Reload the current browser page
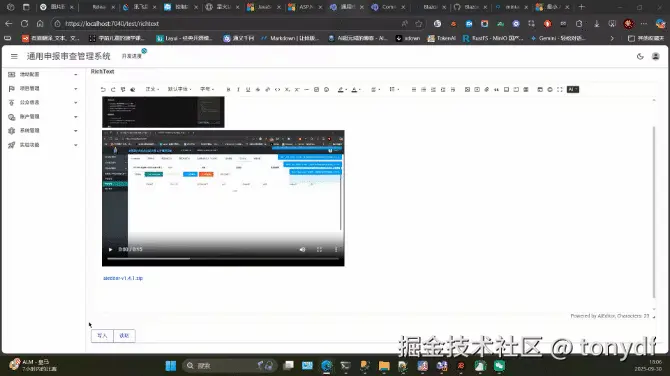 click(x=24, y=24)
